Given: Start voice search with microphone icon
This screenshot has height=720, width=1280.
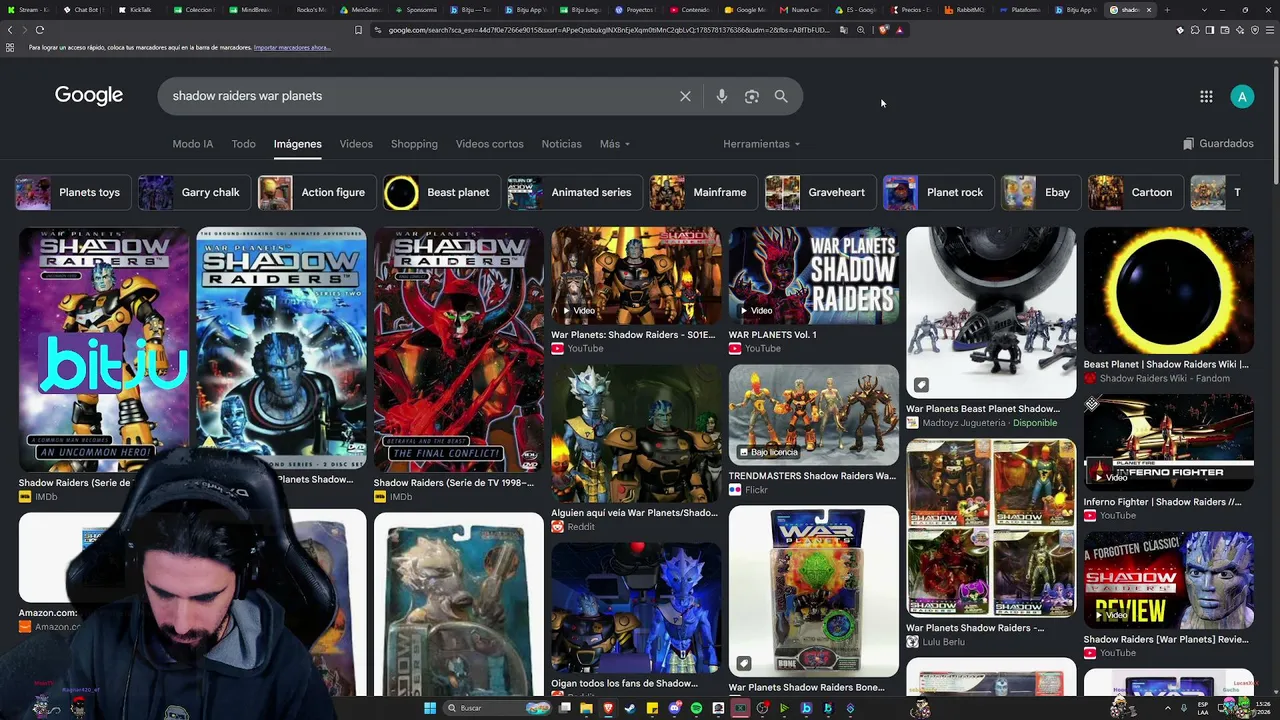Looking at the screenshot, I should (x=722, y=96).
